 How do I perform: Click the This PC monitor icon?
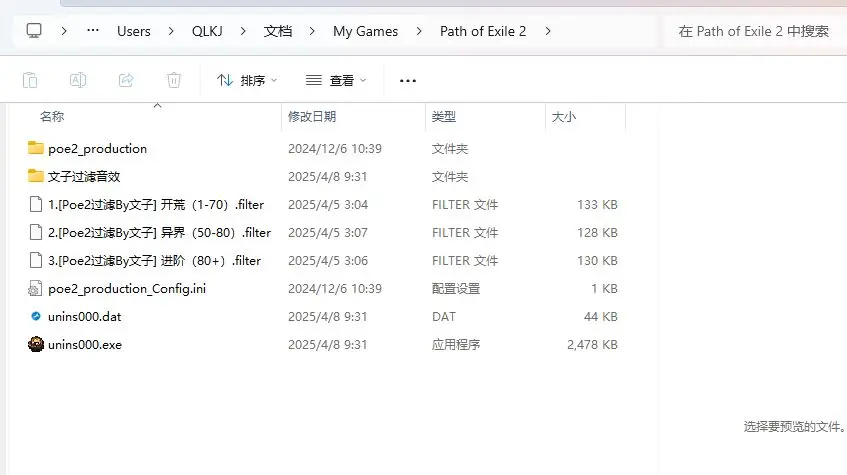34,31
